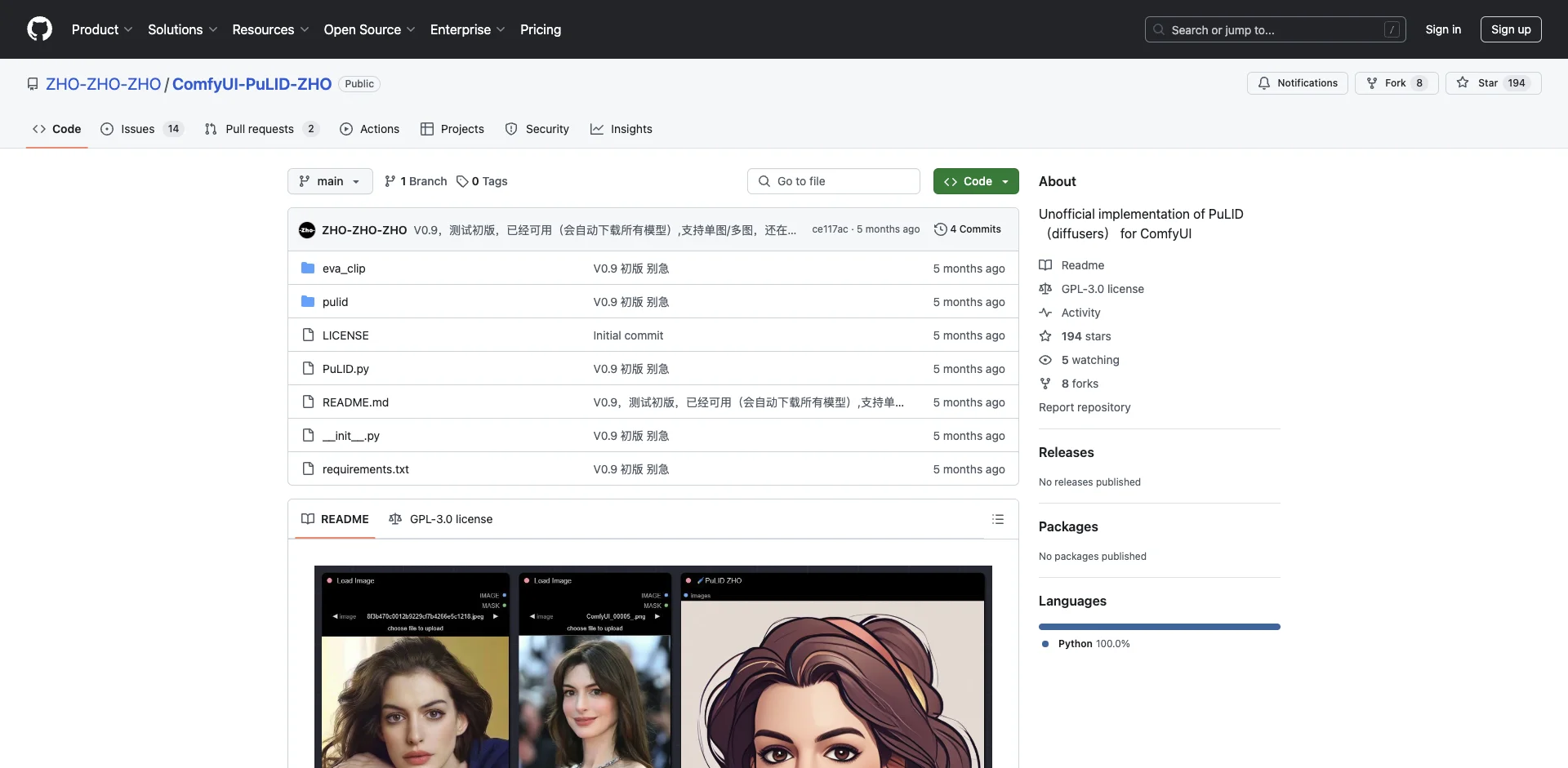Open the README.md commit message link
This screenshot has height=768, width=1568.
point(749,402)
